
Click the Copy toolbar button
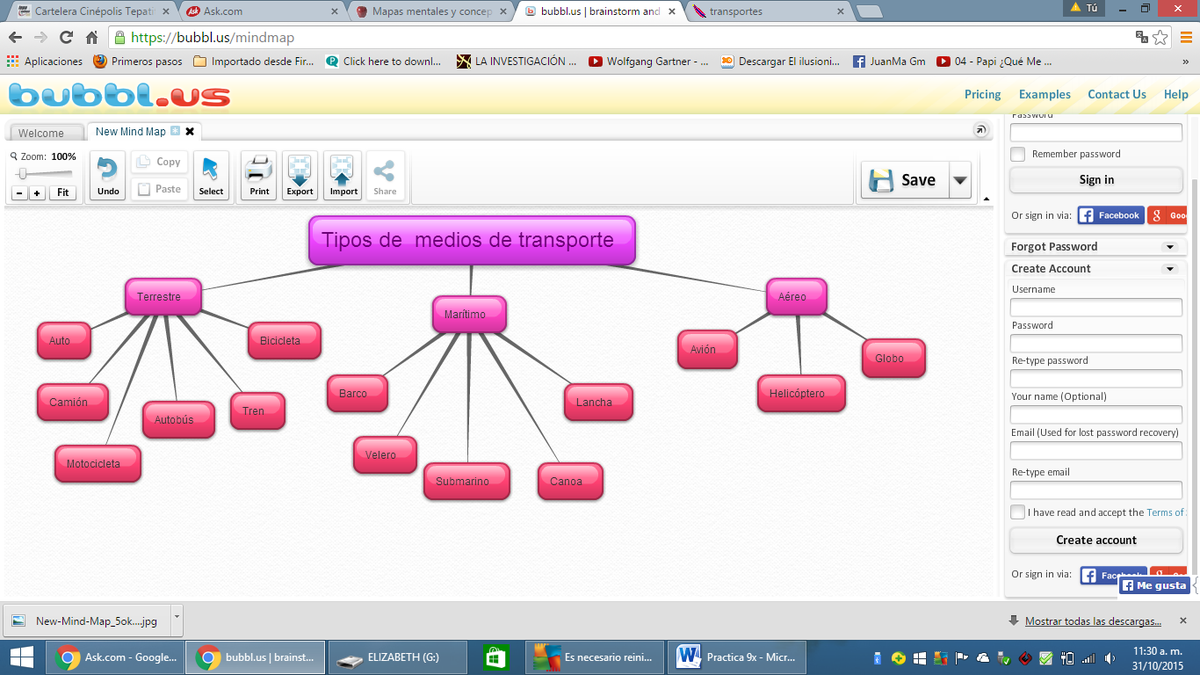coord(158,162)
